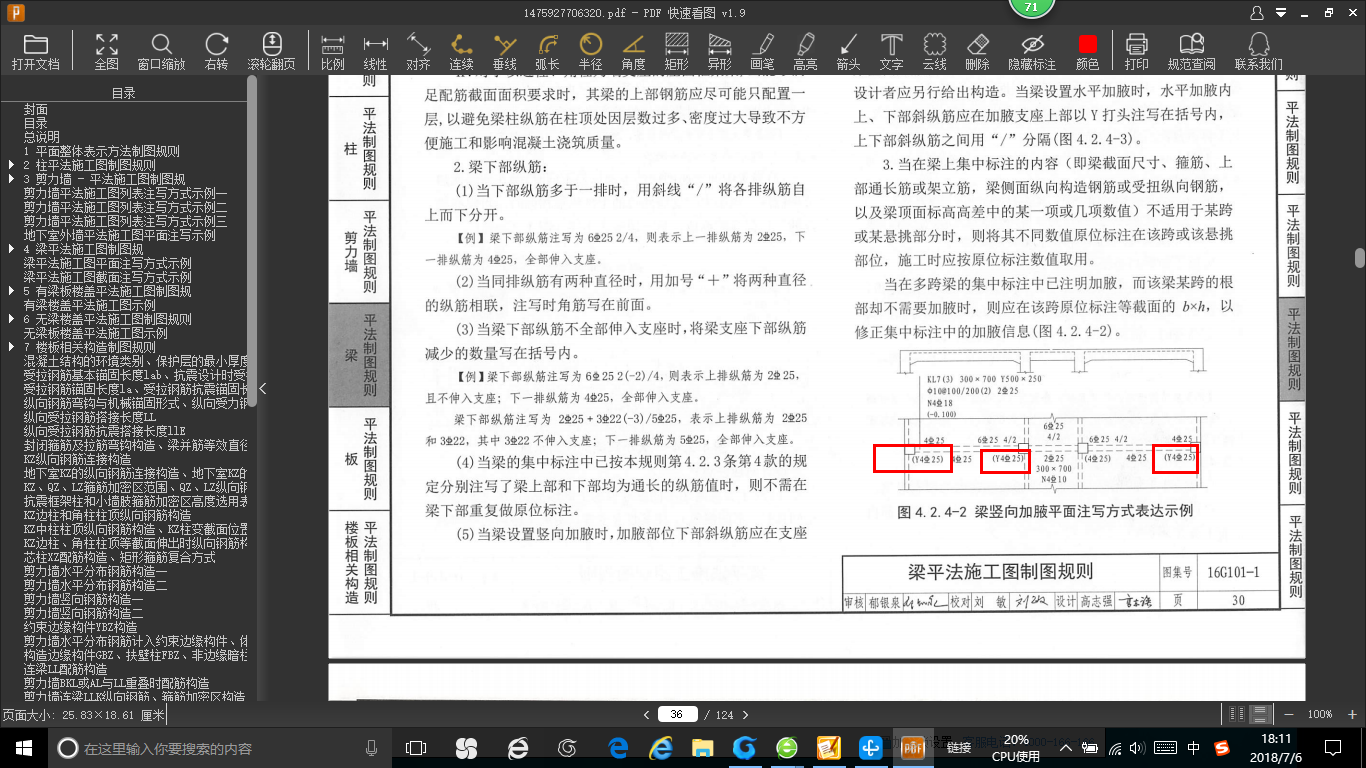Open 纵向受拉钢筋搭接长度LL bookmark
Image resolution: width=1366 pixels, height=768 pixels.
(90, 417)
